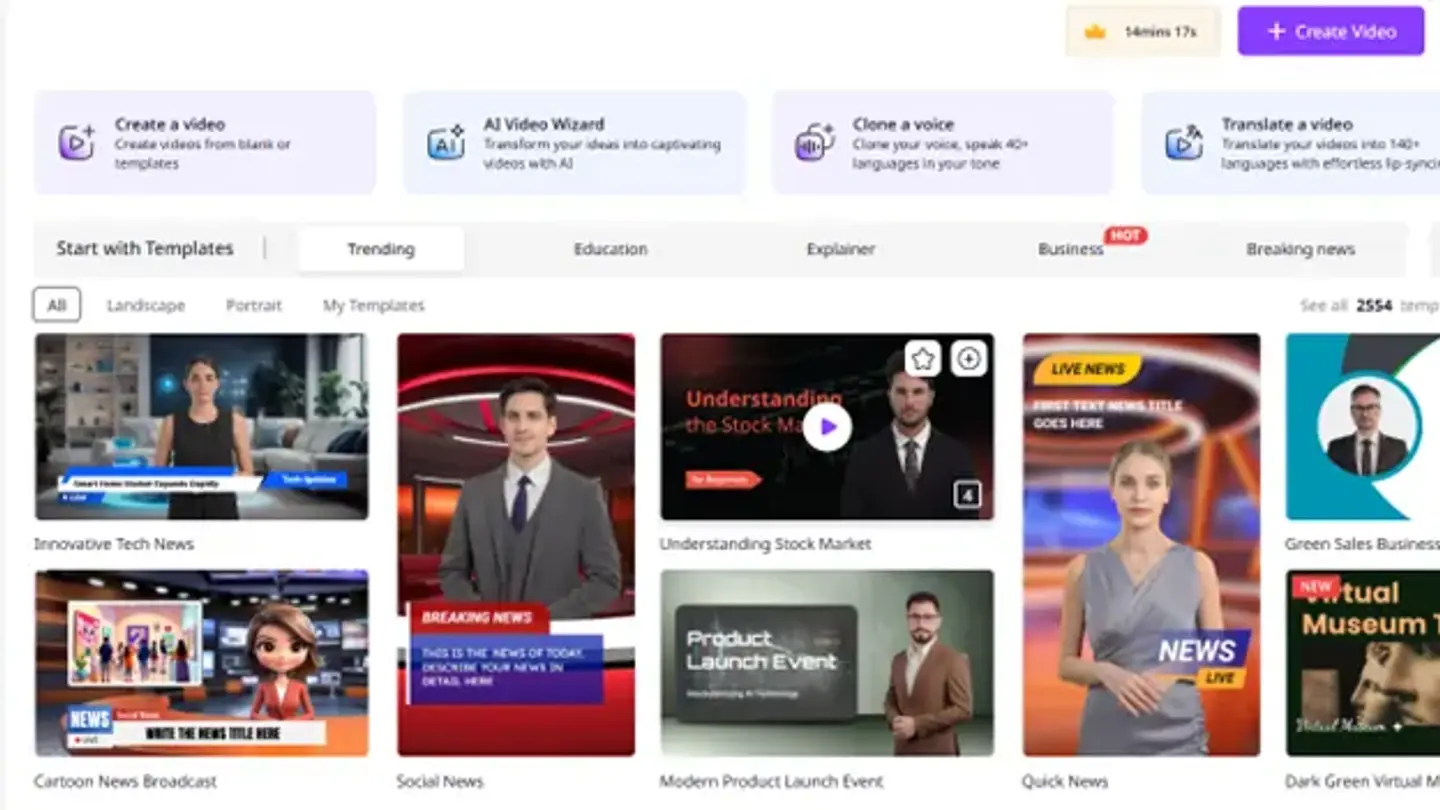Open the Innovative Tech News template thumbnail
This screenshot has width=1440, height=810.
pyautogui.click(x=201, y=427)
